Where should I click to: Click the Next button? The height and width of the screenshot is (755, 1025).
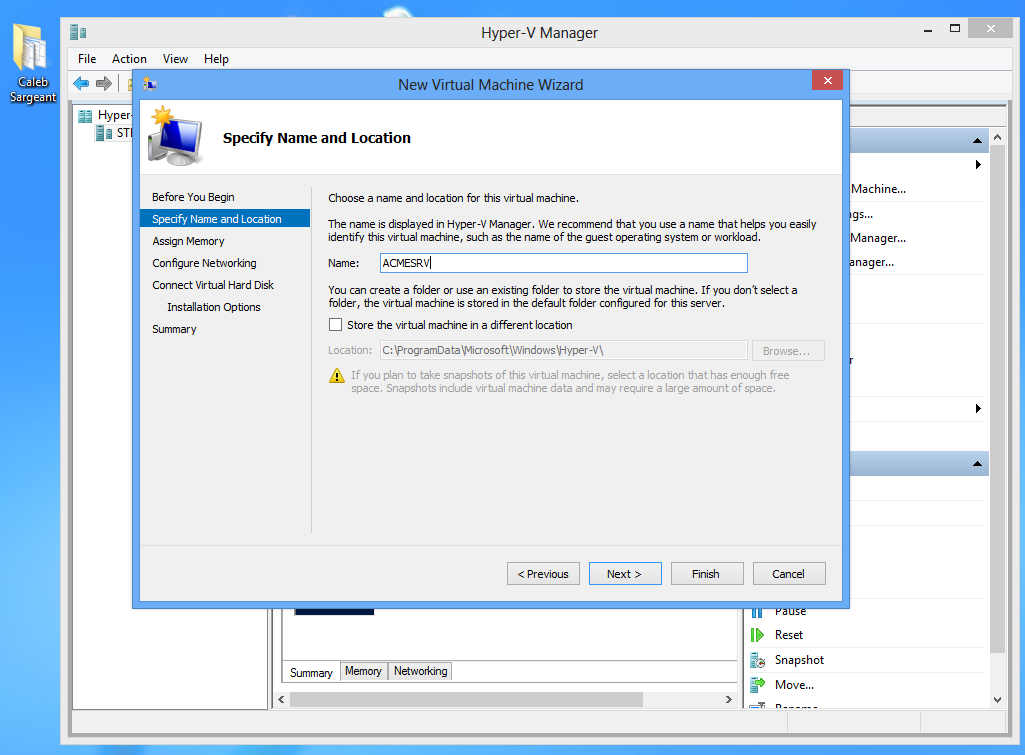tap(625, 574)
